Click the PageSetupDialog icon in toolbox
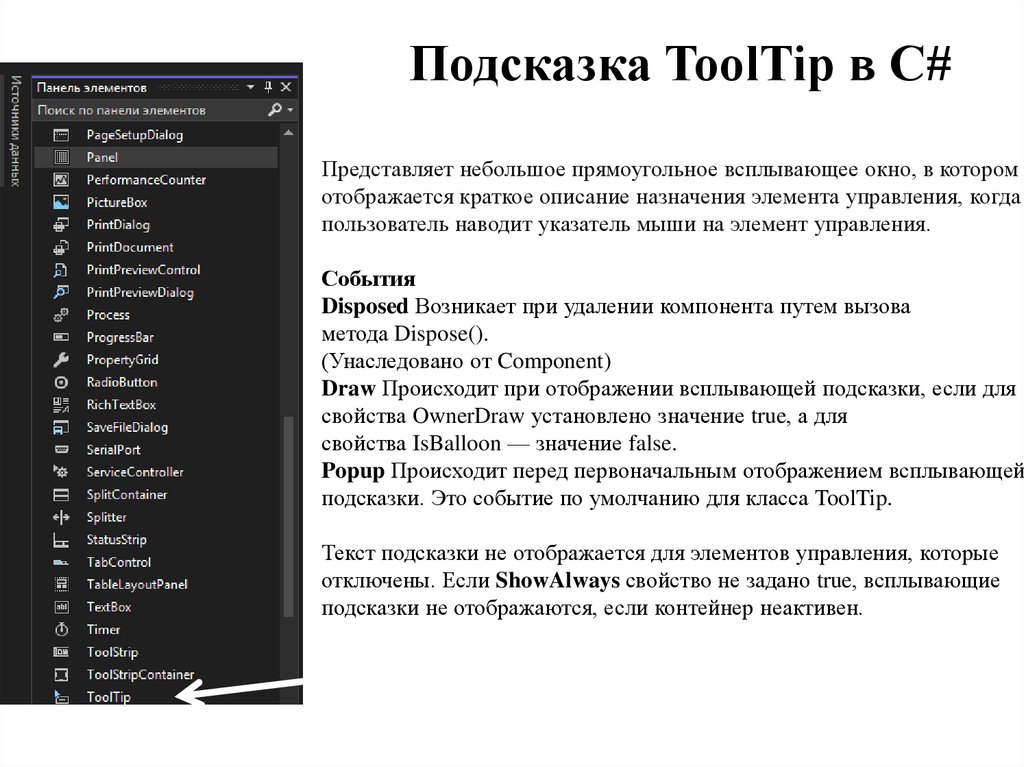 [61, 135]
